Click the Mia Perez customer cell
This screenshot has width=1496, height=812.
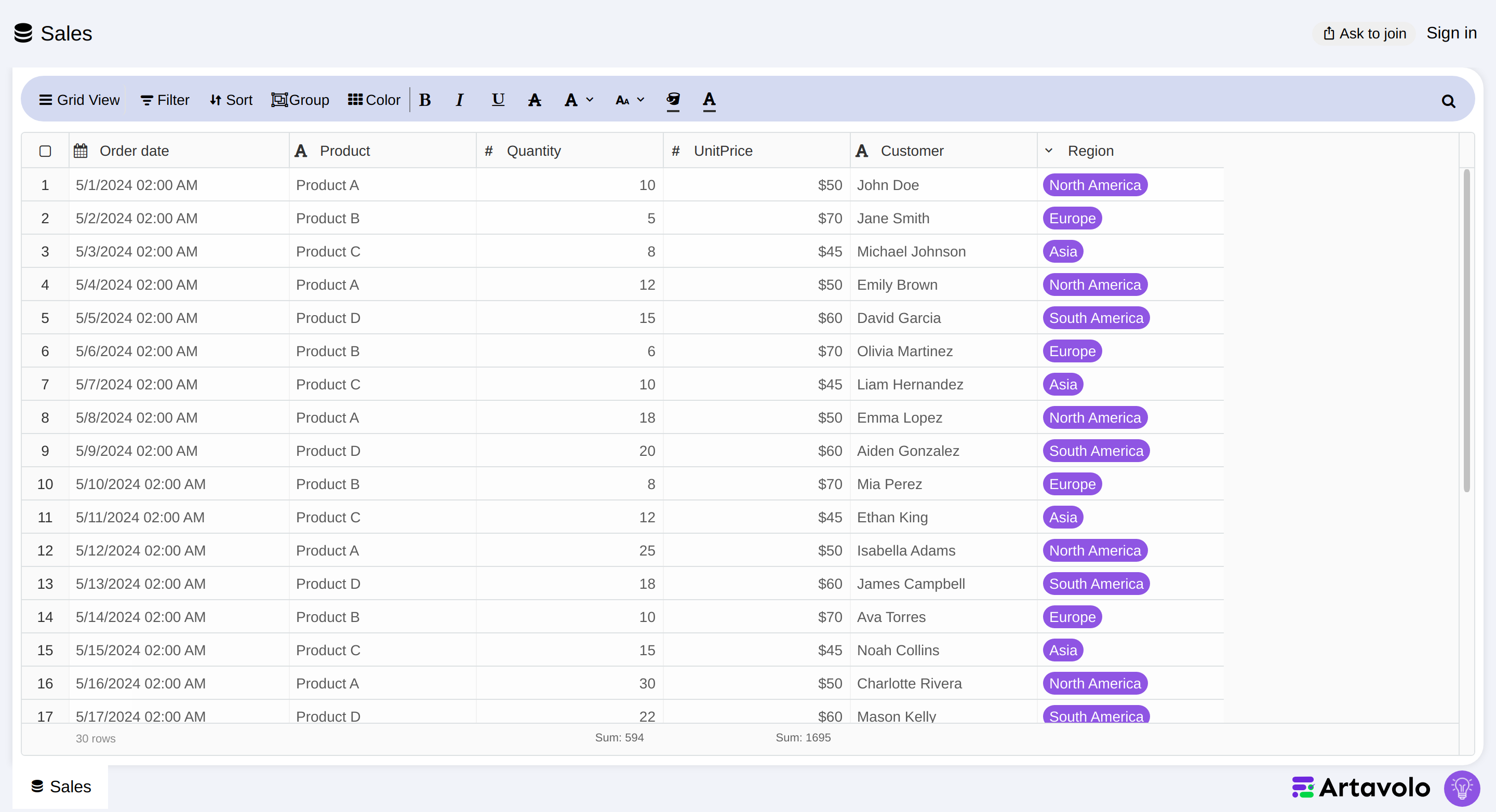(944, 484)
